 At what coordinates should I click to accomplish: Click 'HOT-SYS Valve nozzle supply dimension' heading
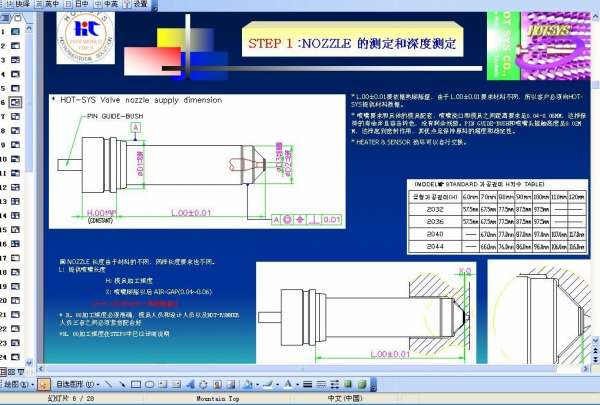point(141,100)
